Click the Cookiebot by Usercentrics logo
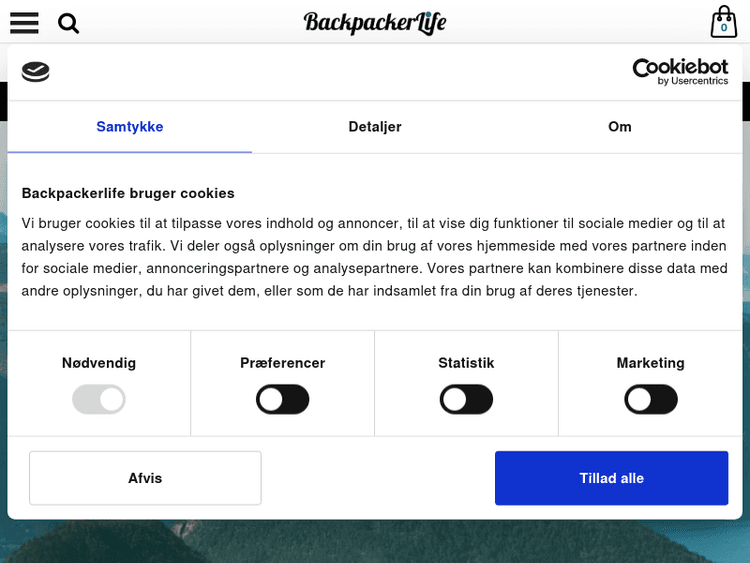Screen dimensions: 750x563 680,71
